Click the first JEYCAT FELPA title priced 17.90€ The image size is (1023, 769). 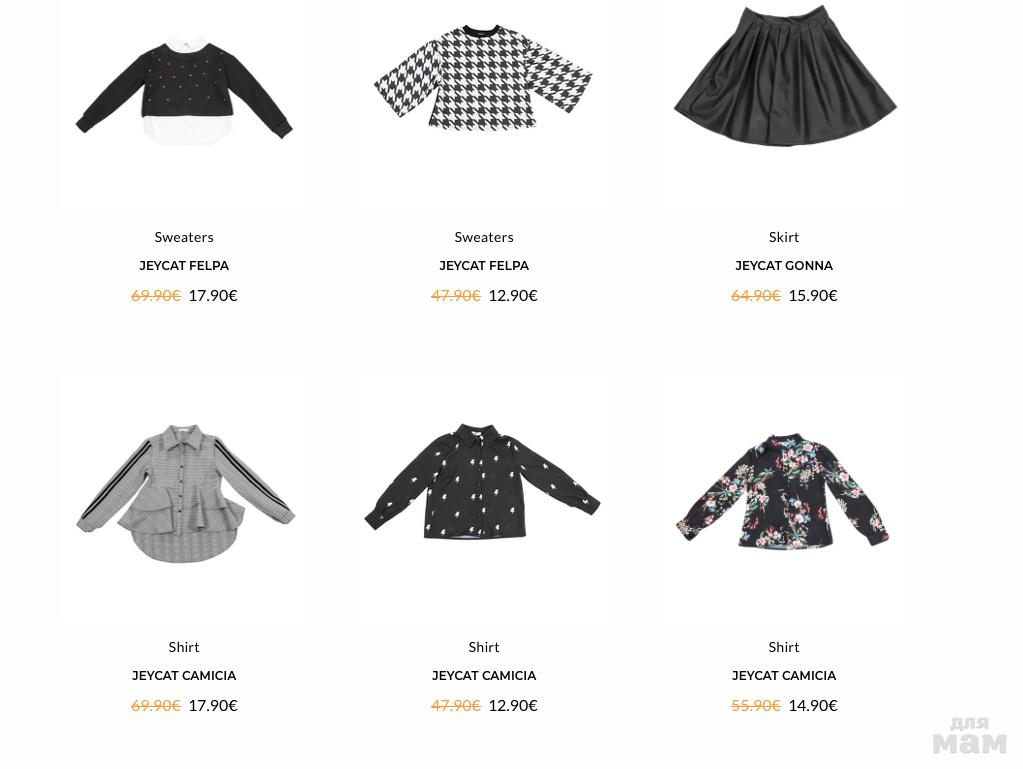[x=184, y=265]
